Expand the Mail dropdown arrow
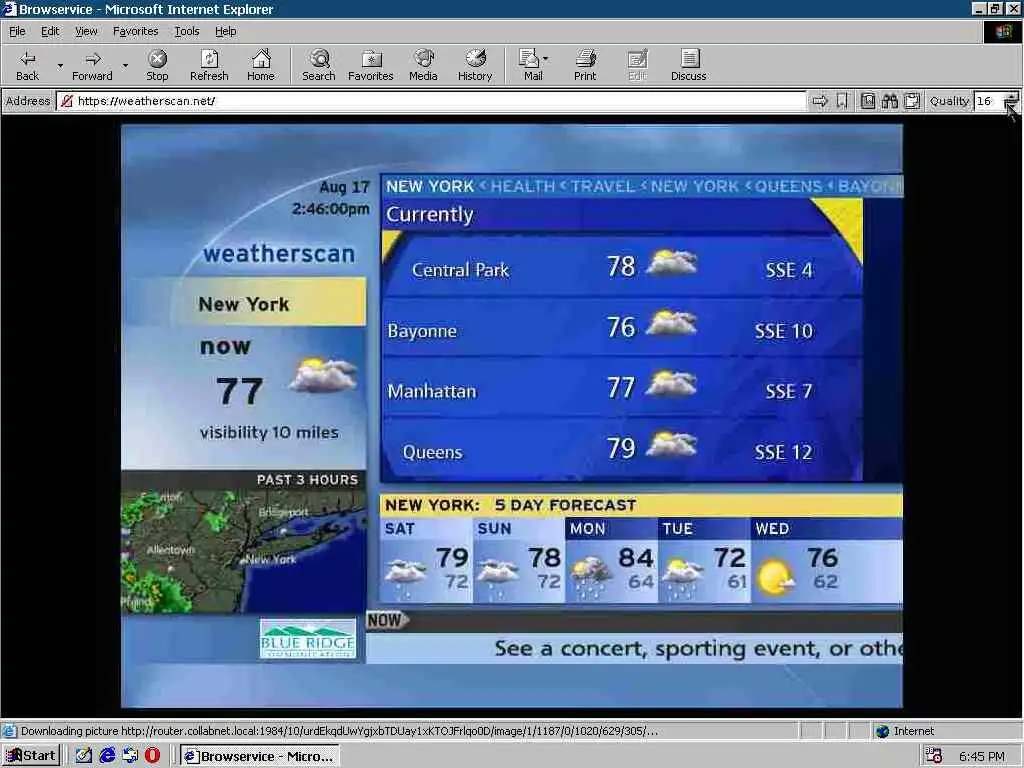This screenshot has width=1024, height=768. coord(546,59)
